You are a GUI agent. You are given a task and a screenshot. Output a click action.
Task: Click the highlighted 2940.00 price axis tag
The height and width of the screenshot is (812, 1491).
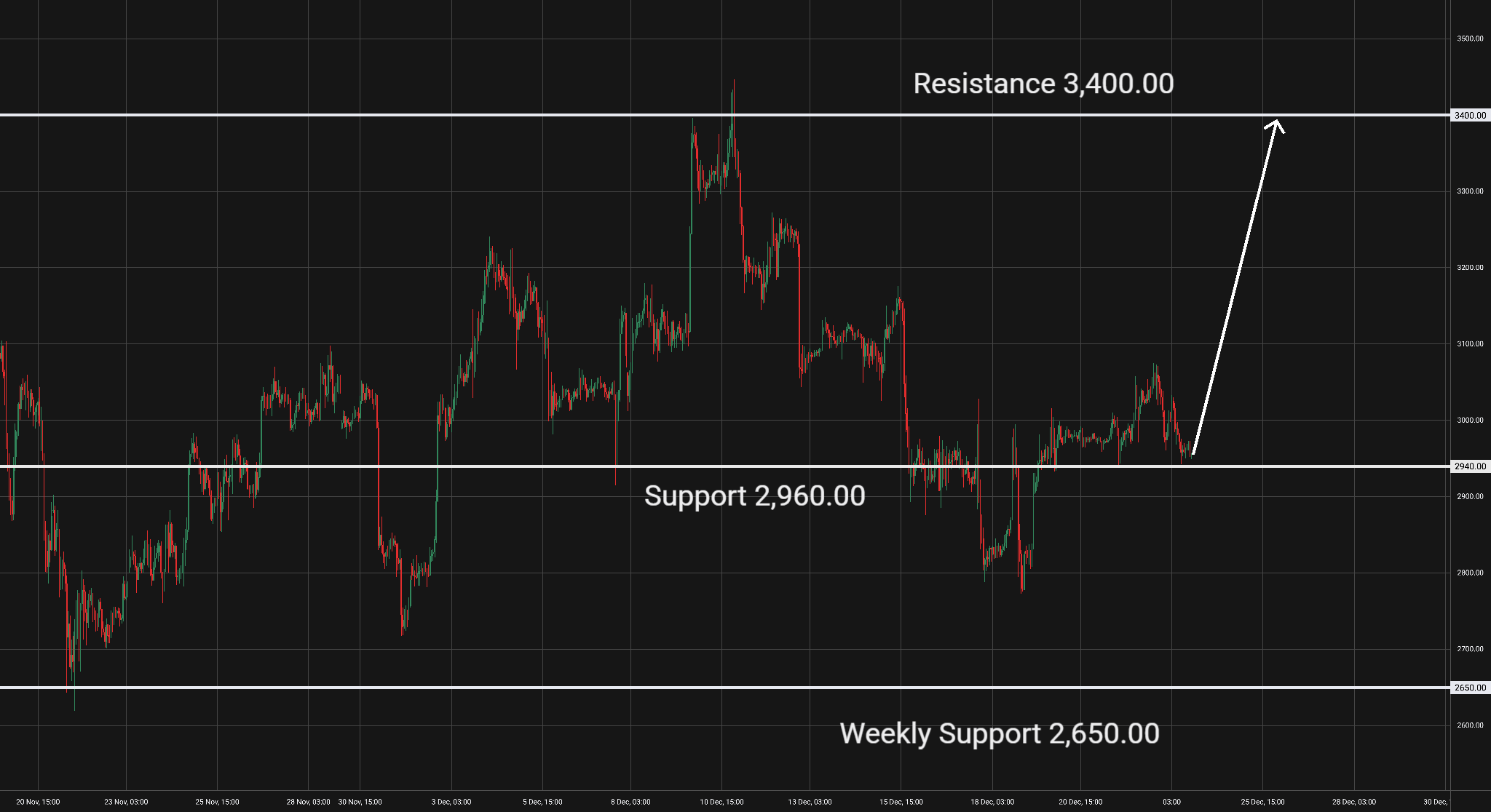[1470, 466]
